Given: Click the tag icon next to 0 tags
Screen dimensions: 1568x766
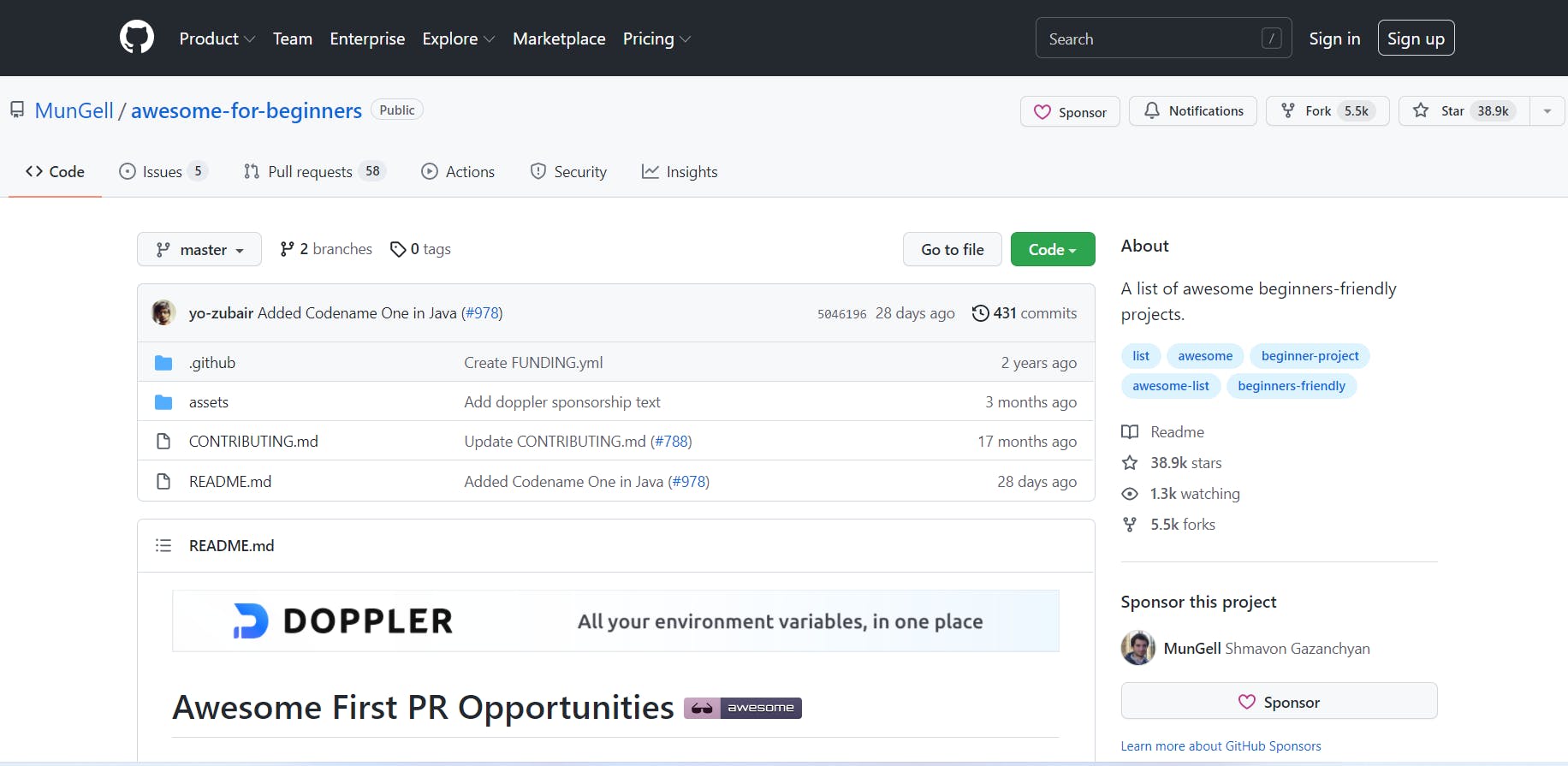Looking at the screenshot, I should [x=398, y=249].
